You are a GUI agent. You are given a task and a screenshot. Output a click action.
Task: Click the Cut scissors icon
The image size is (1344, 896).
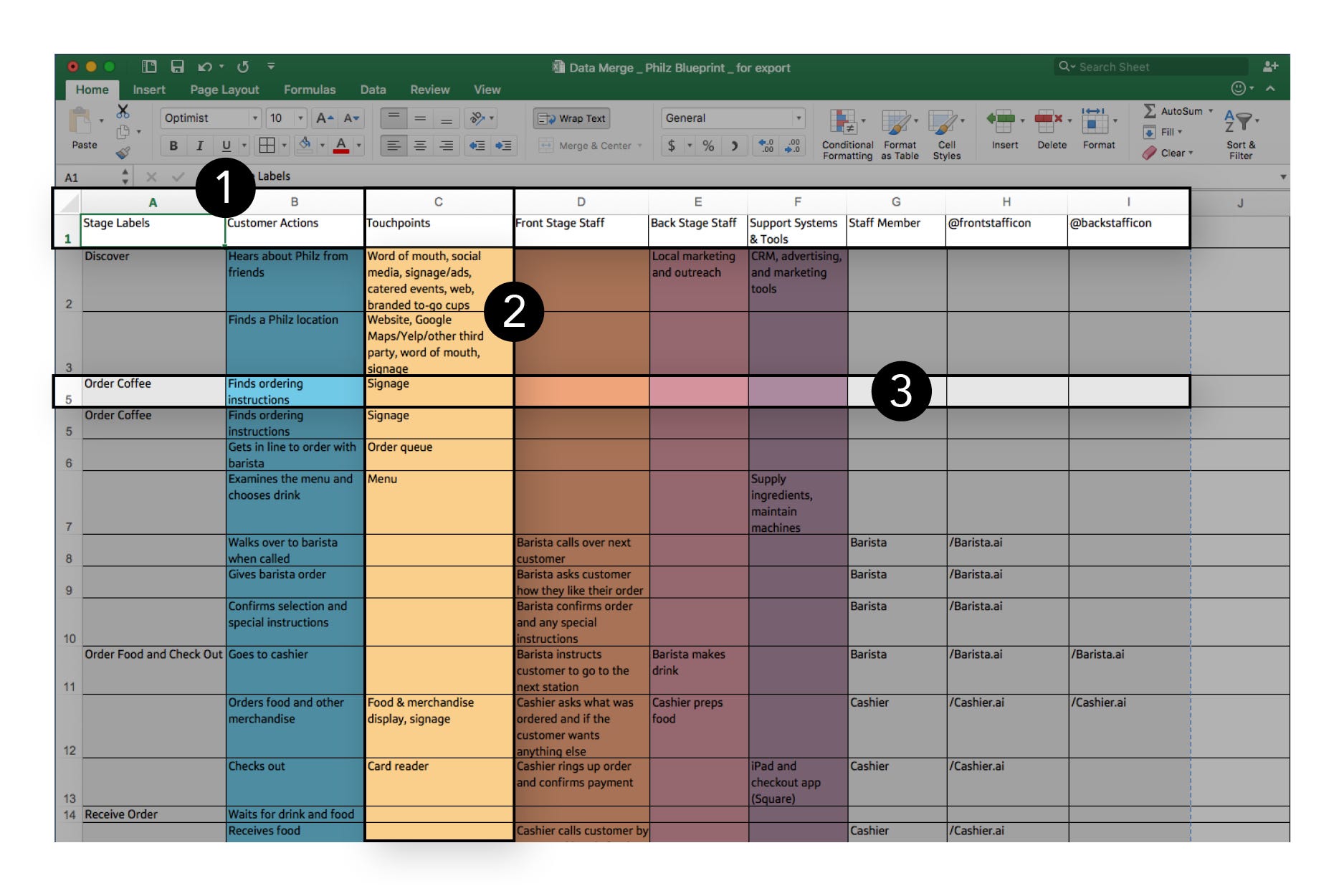coord(123,111)
